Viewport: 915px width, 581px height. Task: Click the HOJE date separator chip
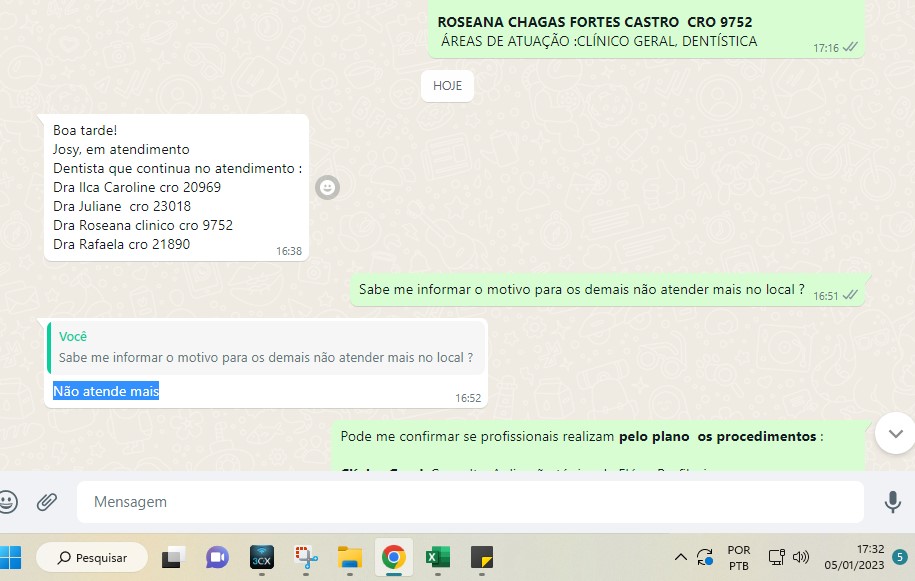447,86
